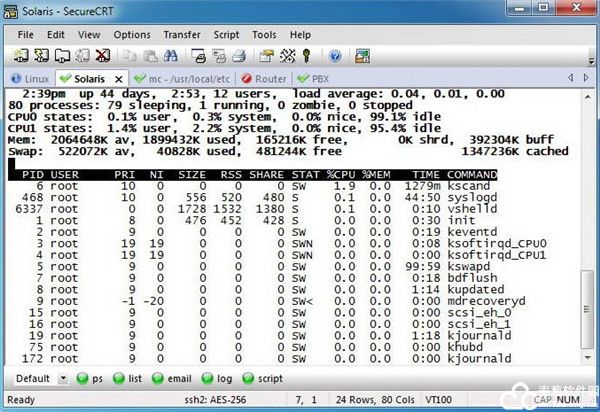Select the Solaris tab
The width and height of the screenshot is (600, 412).
coord(89,79)
